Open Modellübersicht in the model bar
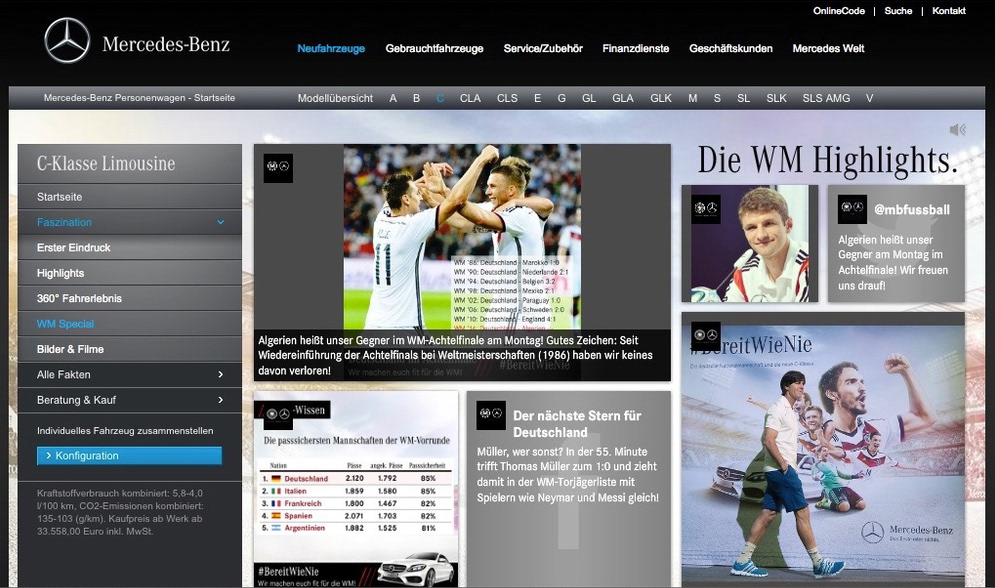 [336, 98]
